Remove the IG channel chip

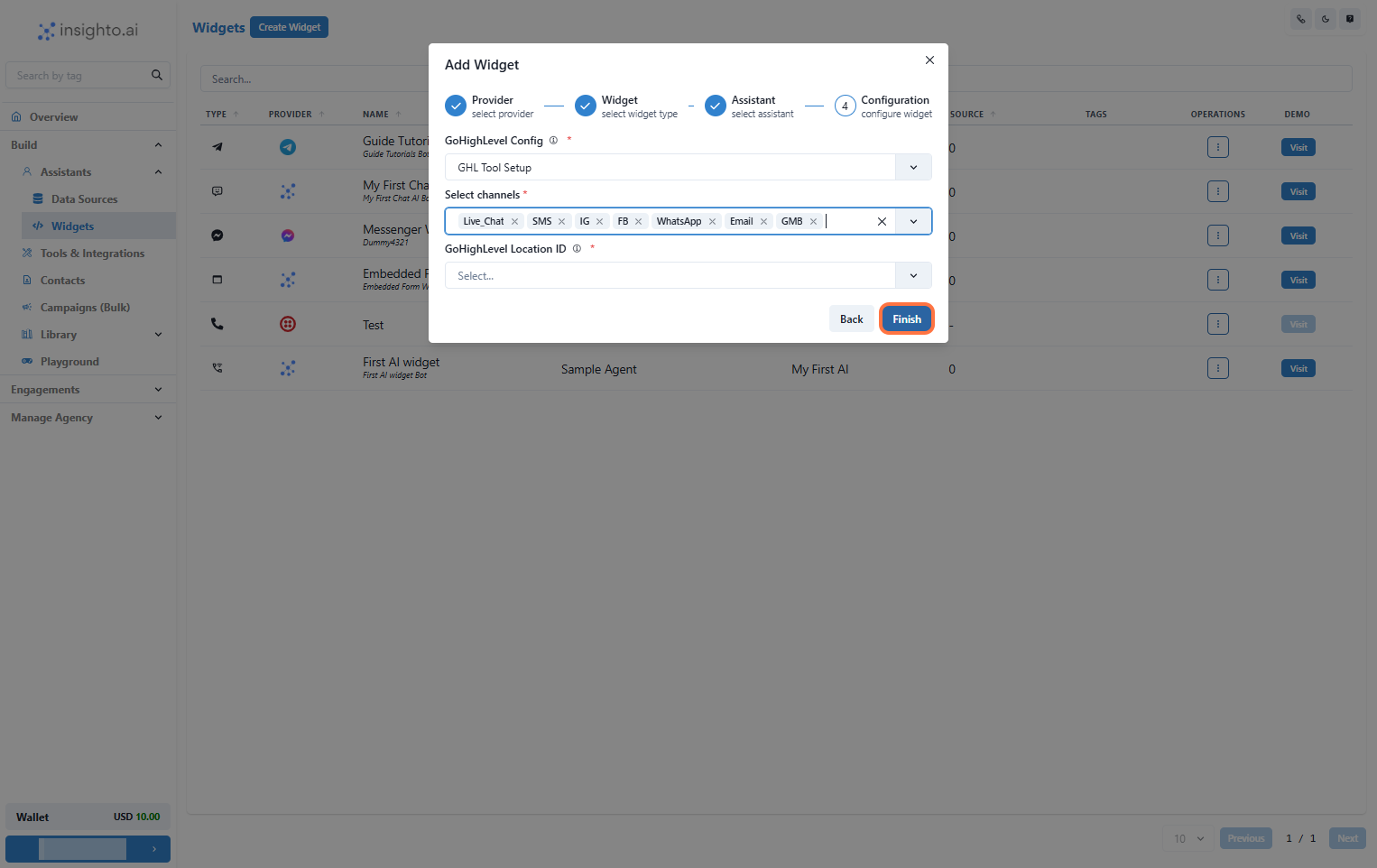click(599, 221)
